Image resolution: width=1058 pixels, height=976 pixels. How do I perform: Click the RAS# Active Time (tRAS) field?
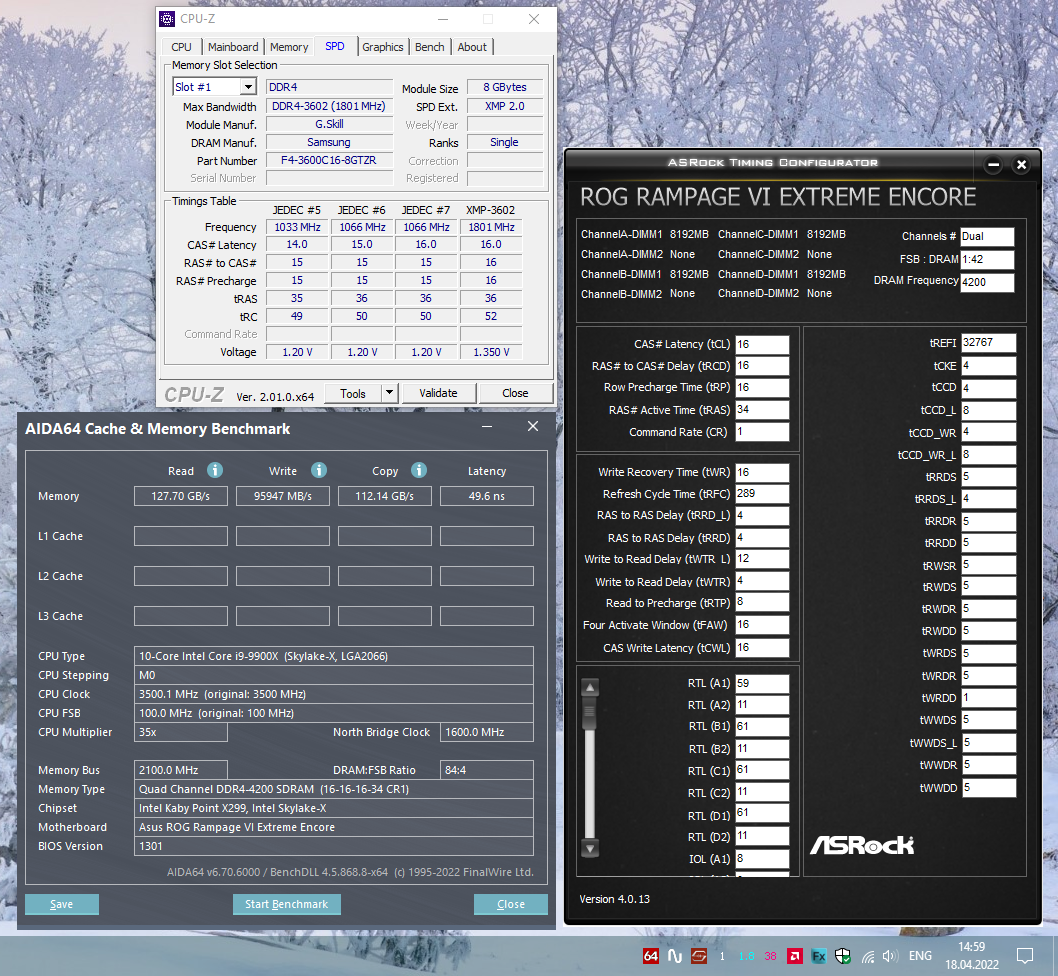click(x=762, y=409)
